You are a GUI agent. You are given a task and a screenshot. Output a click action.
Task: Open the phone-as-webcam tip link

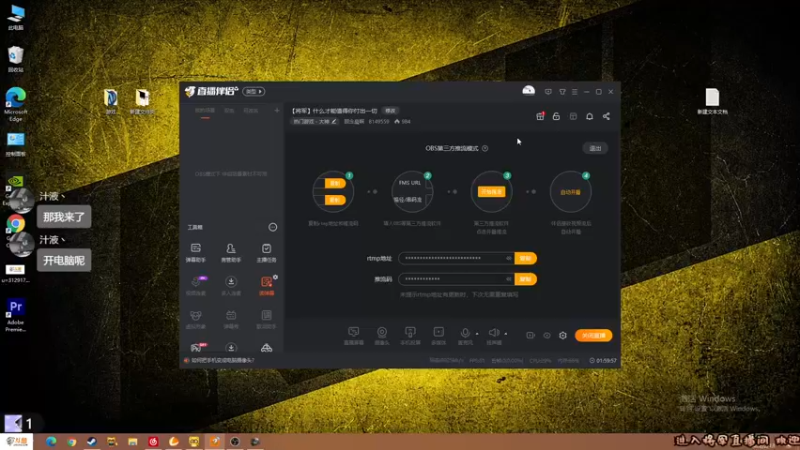point(222,360)
